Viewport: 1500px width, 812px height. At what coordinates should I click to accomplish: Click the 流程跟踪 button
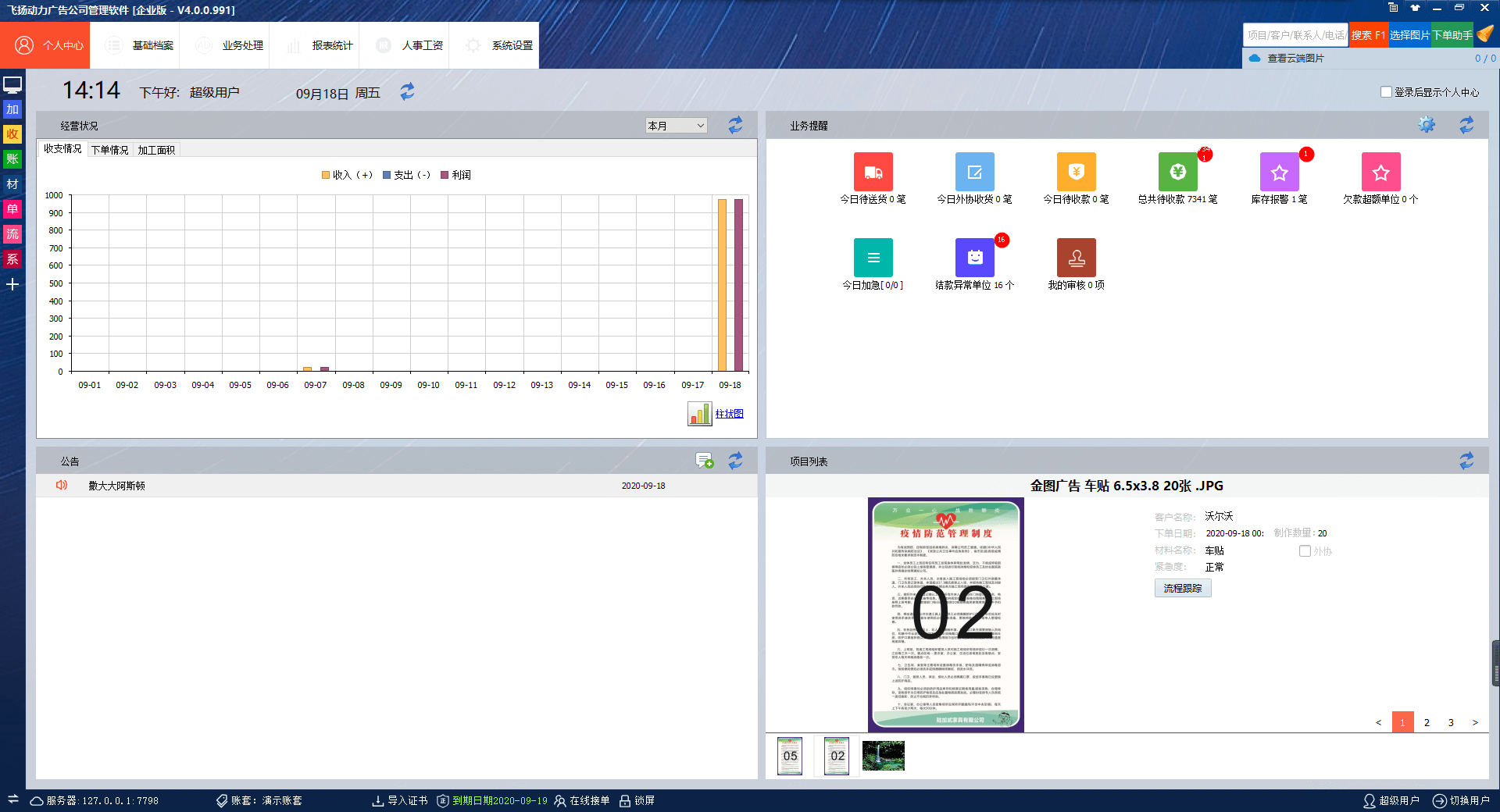(x=1182, y=589)
